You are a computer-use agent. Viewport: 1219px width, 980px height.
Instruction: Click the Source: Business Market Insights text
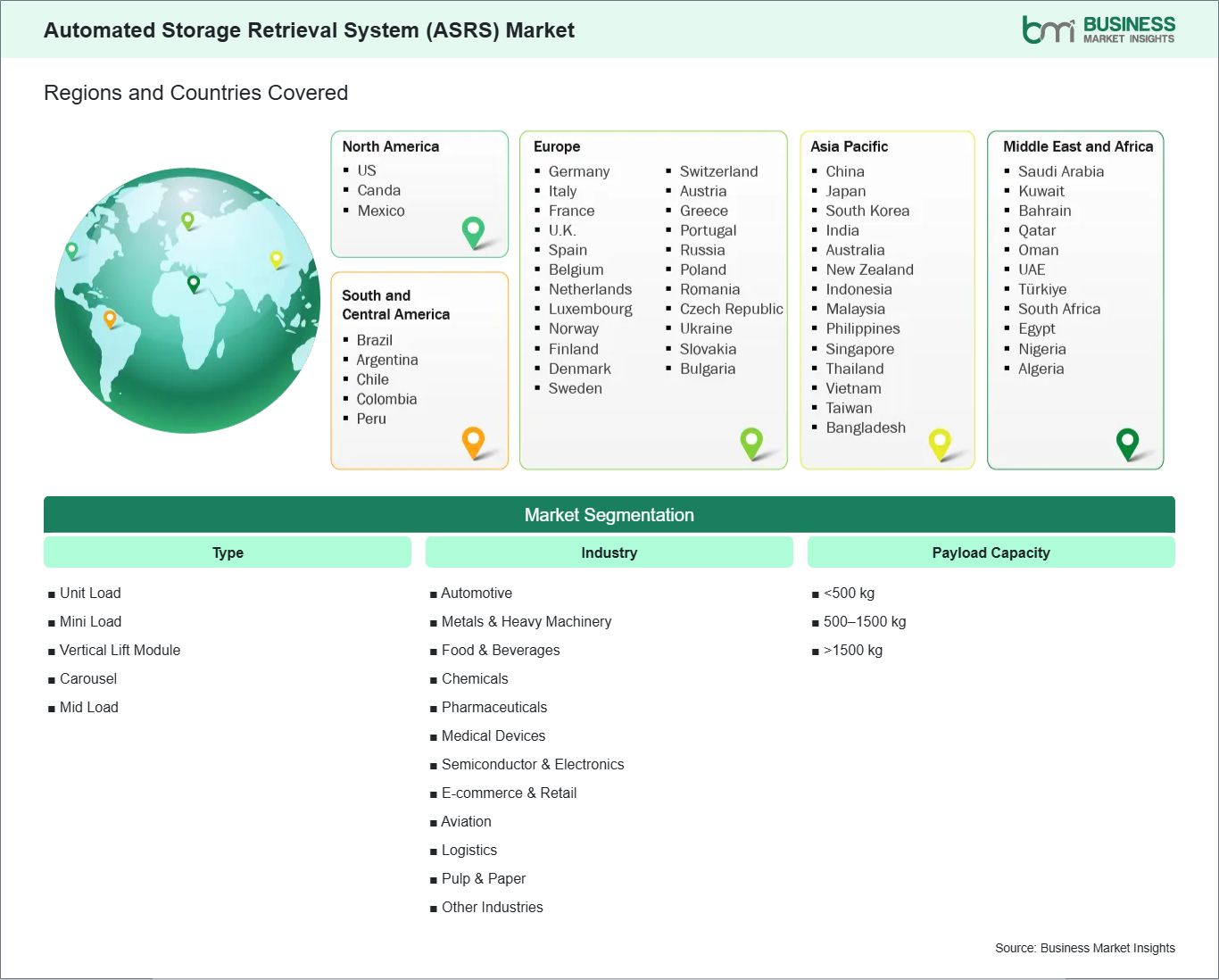coord(1084,948)
